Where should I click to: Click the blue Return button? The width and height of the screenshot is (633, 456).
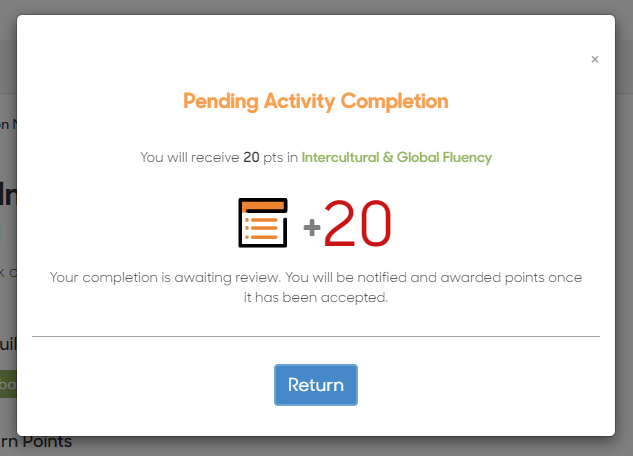(316, 385)
